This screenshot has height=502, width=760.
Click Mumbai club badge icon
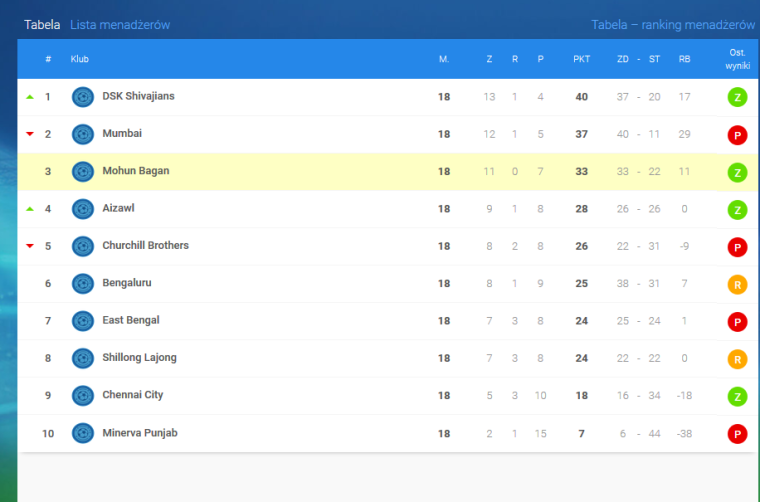pos(83,134)
